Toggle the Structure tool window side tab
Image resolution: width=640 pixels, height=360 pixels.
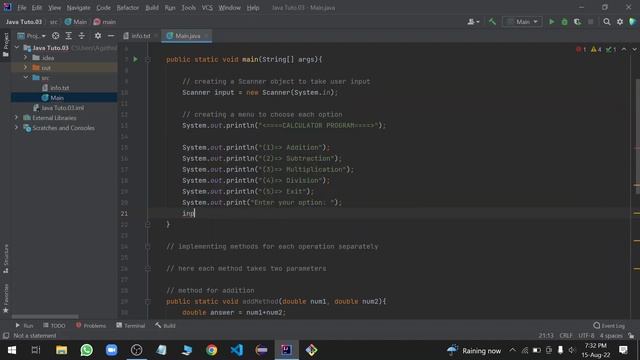(6, 258)
